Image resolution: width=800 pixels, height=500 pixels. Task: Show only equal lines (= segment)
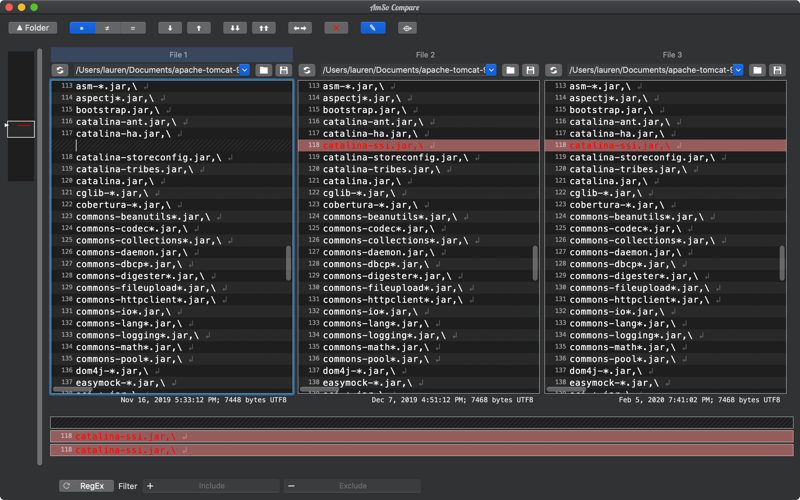click(x=133, y=28)
